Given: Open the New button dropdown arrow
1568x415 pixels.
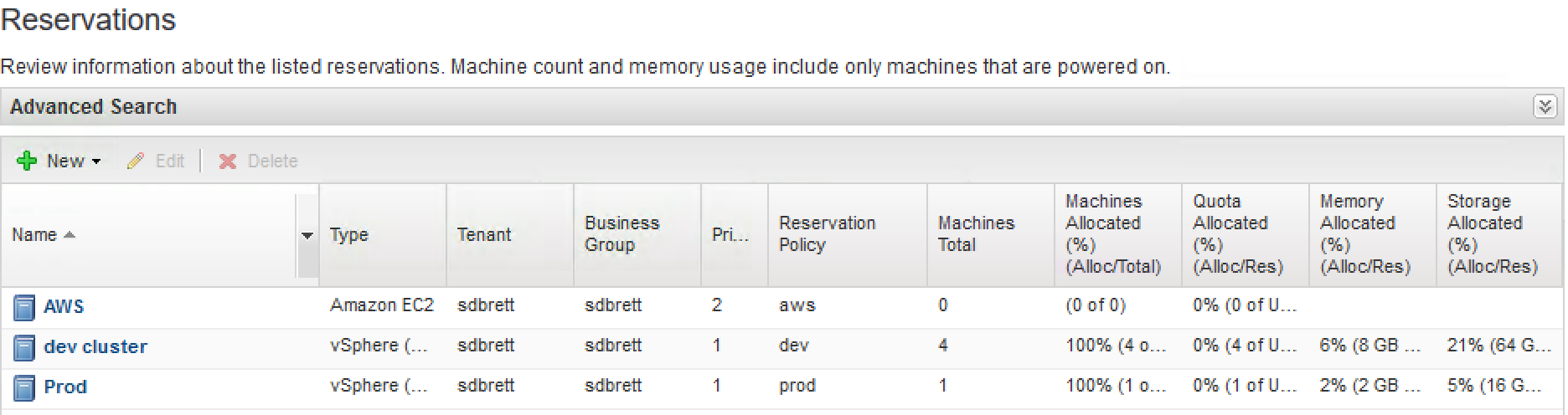Looking at the screenshot, I should pyautogui.click(x=96, y=161).
